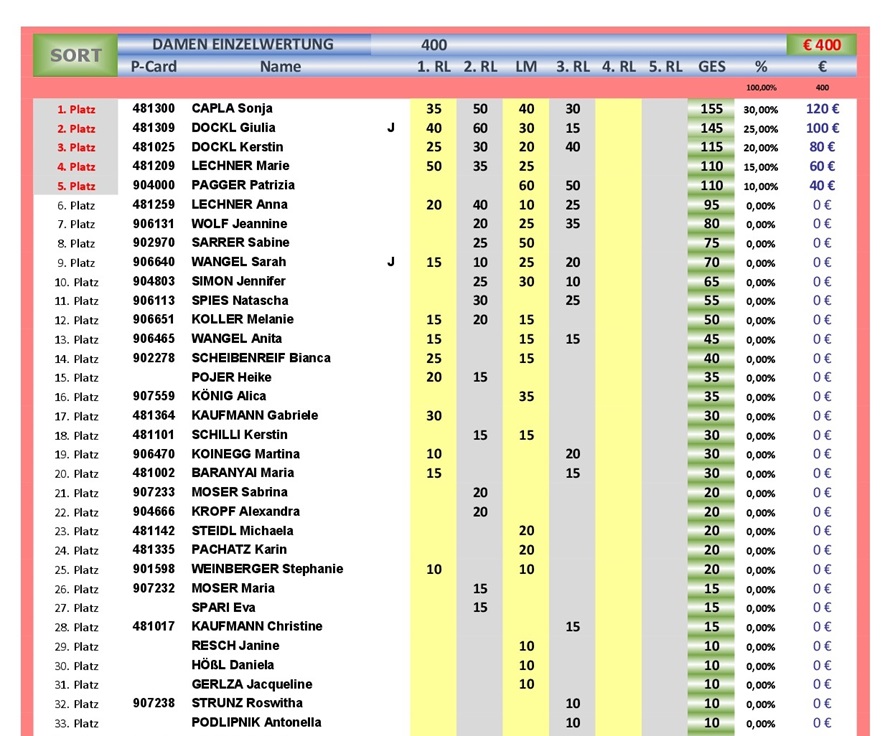The width and height of the screenshot is (890, 736).
Task: Click the € 400 prize total cell
Action: coord(821,45)
